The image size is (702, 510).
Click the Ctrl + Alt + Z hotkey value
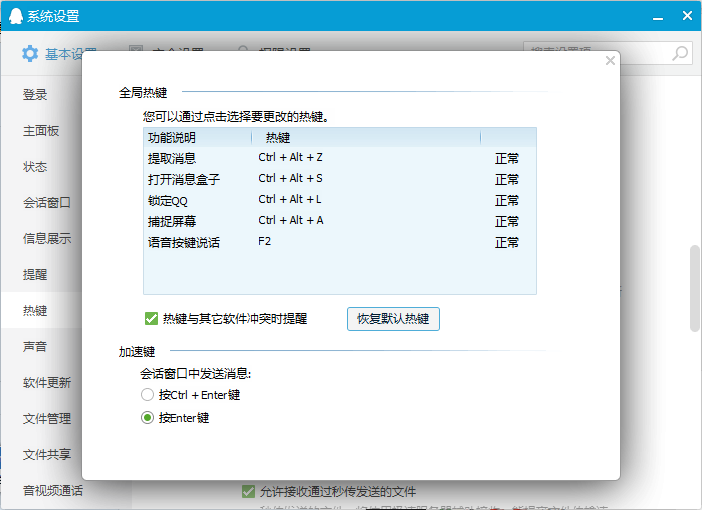[x=290, y=157]
